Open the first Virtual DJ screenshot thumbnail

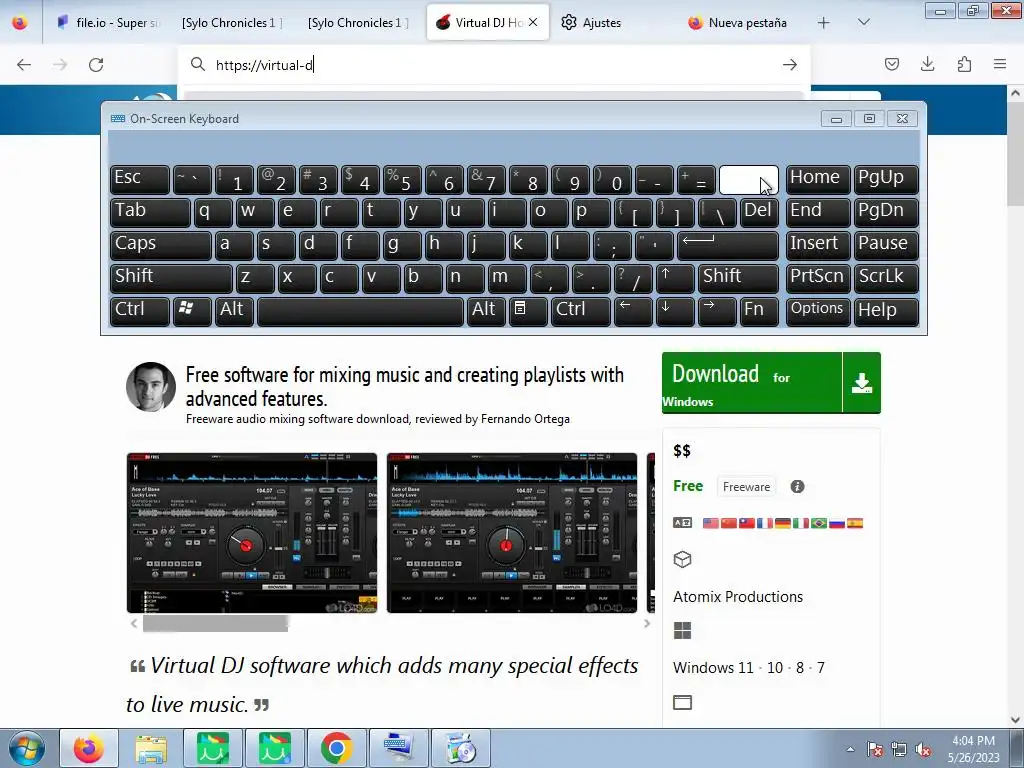pos(251,533)
